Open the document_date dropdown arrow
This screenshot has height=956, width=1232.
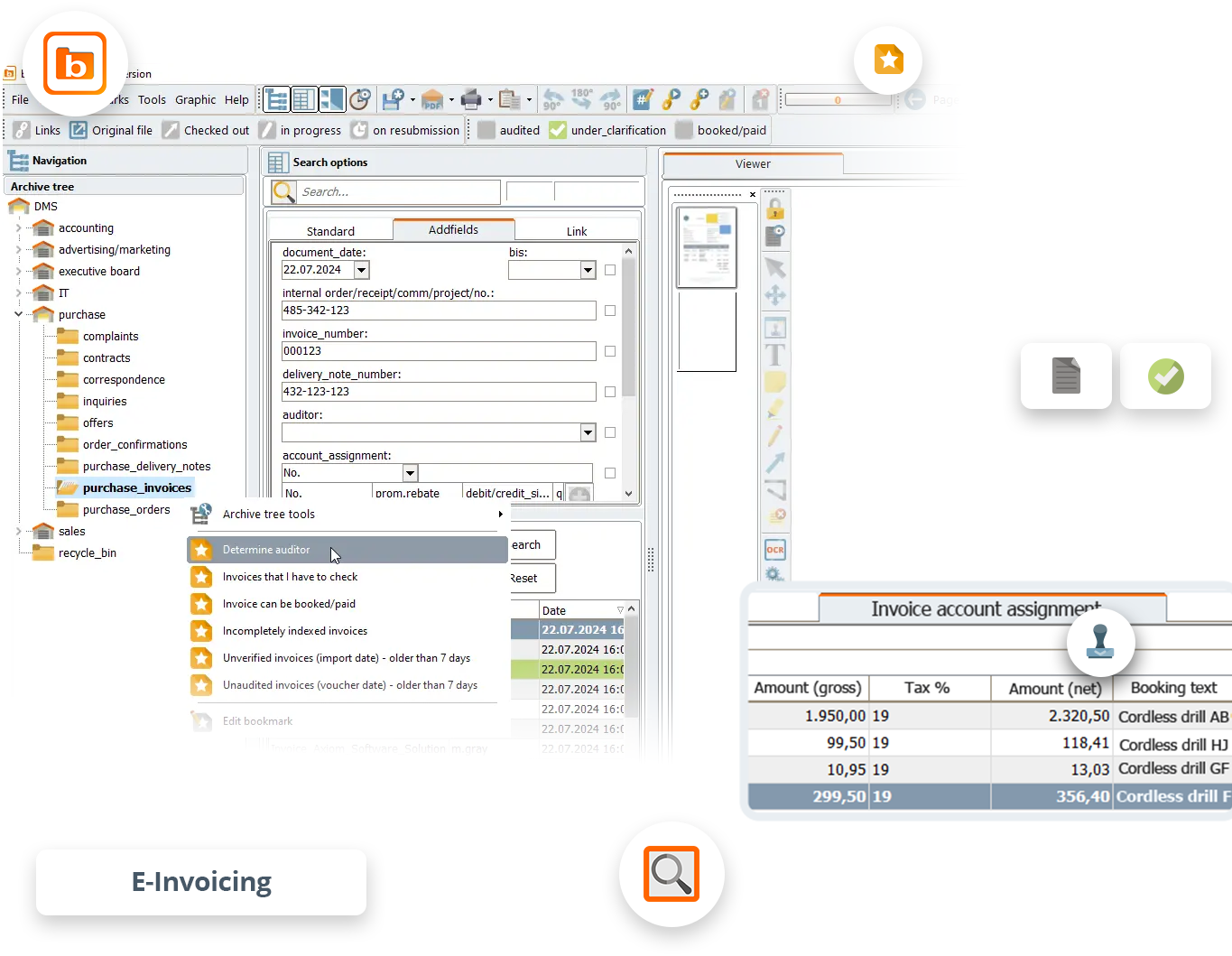361,269
